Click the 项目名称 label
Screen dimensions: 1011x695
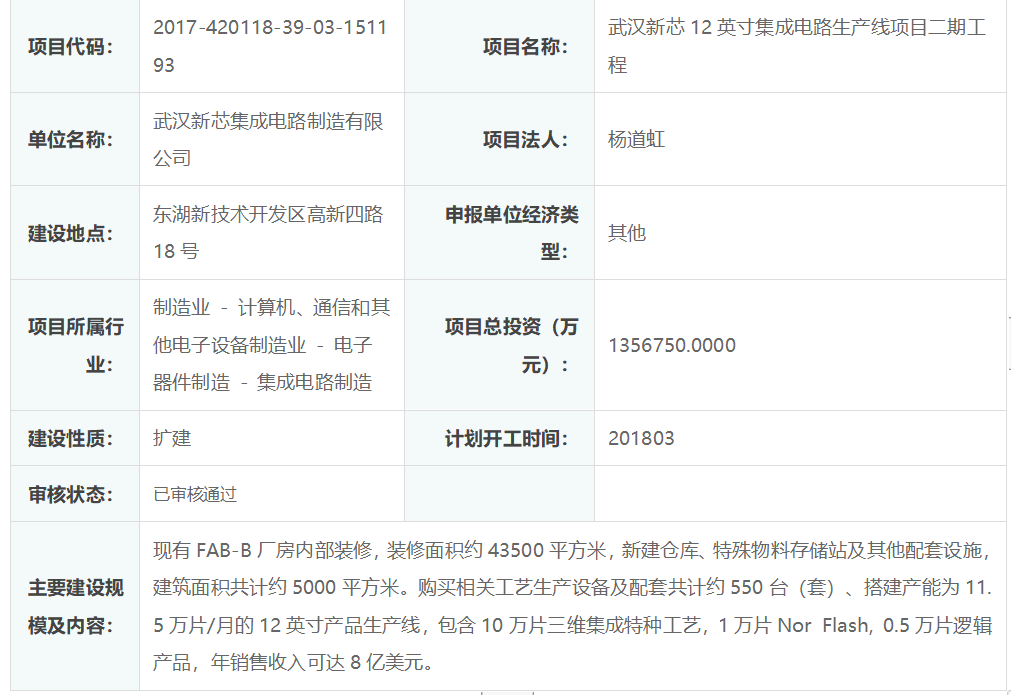(525, 46)
